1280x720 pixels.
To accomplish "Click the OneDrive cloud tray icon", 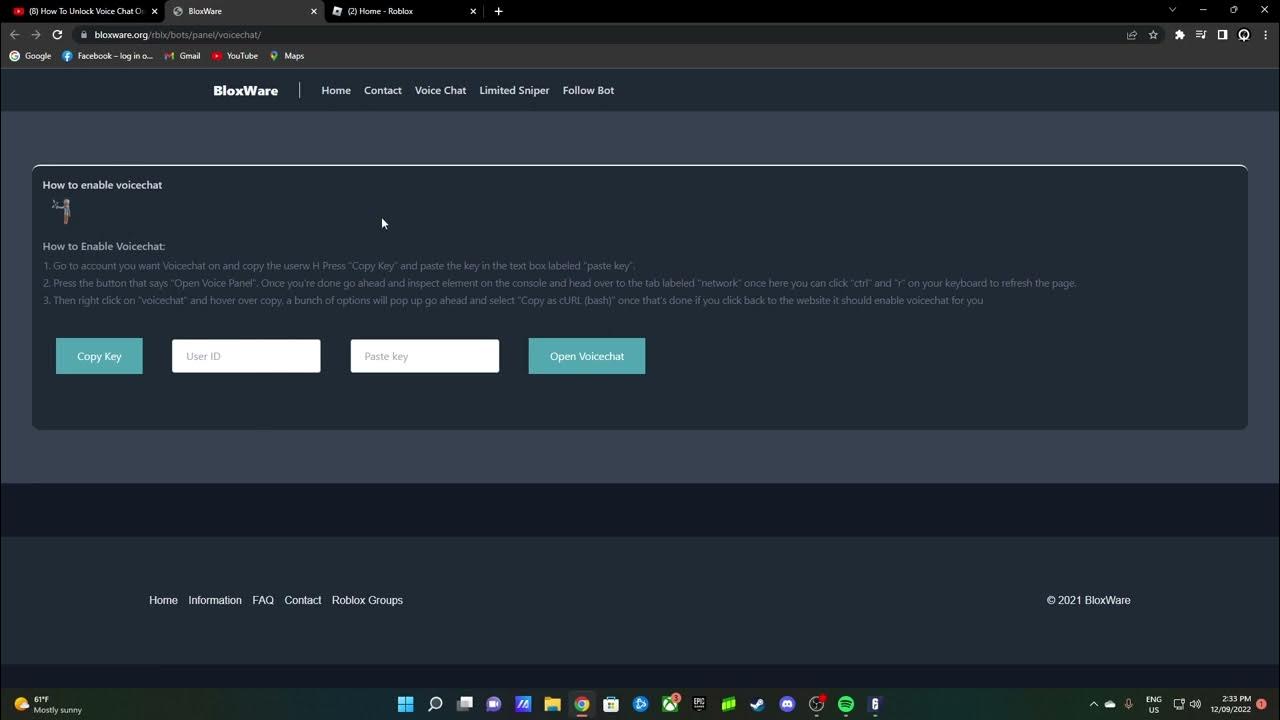I will pyautogui.click(x=1110, y=704).
